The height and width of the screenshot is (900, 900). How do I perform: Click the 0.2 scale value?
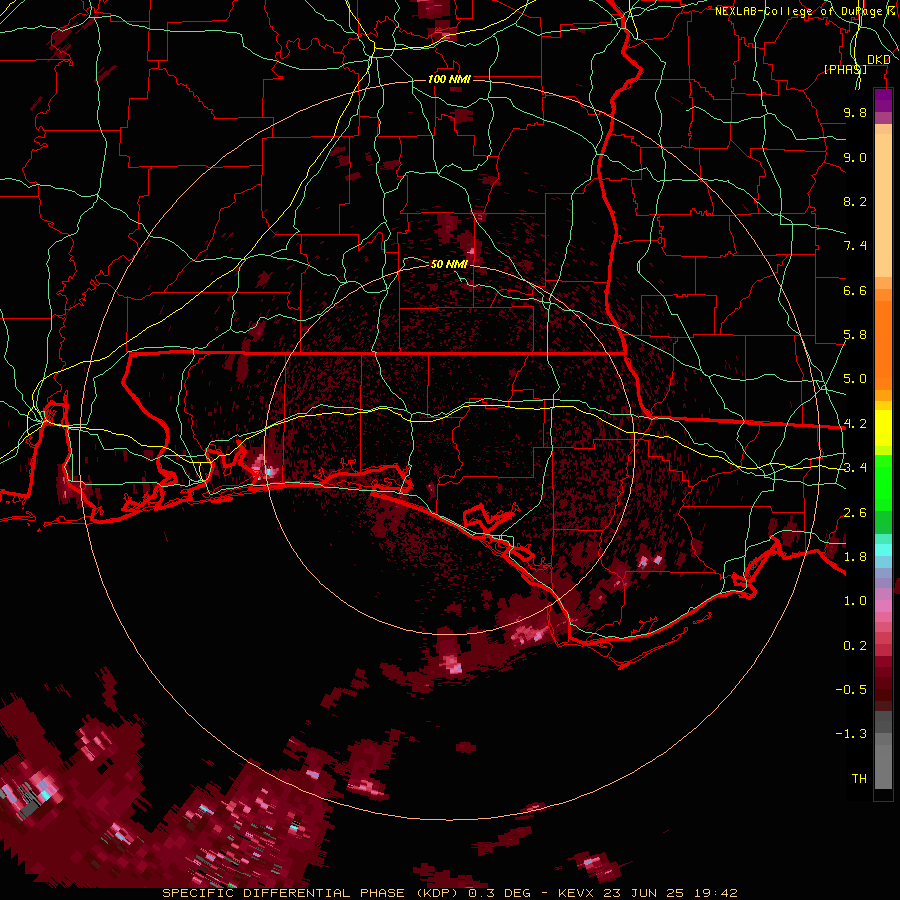click(855, 646)
